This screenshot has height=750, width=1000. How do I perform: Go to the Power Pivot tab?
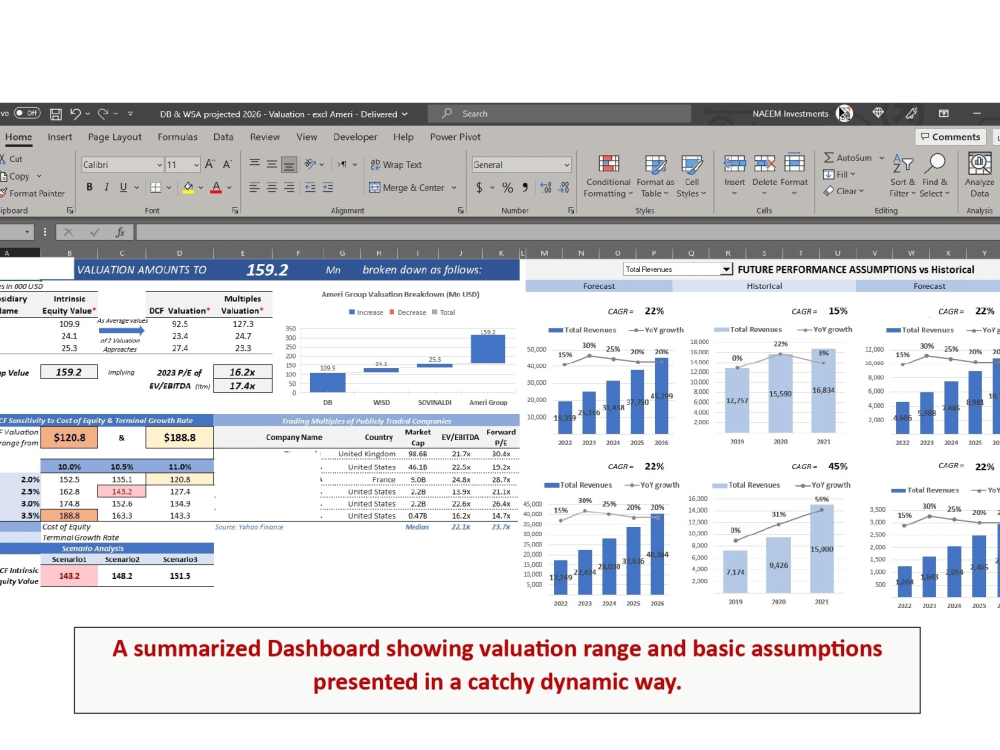[x=455, y=136]
